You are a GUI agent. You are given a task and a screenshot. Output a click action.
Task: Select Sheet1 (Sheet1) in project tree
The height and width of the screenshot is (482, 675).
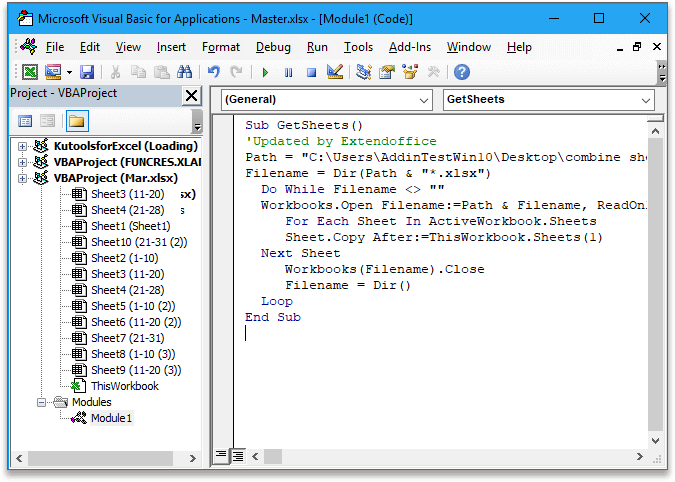130,226
